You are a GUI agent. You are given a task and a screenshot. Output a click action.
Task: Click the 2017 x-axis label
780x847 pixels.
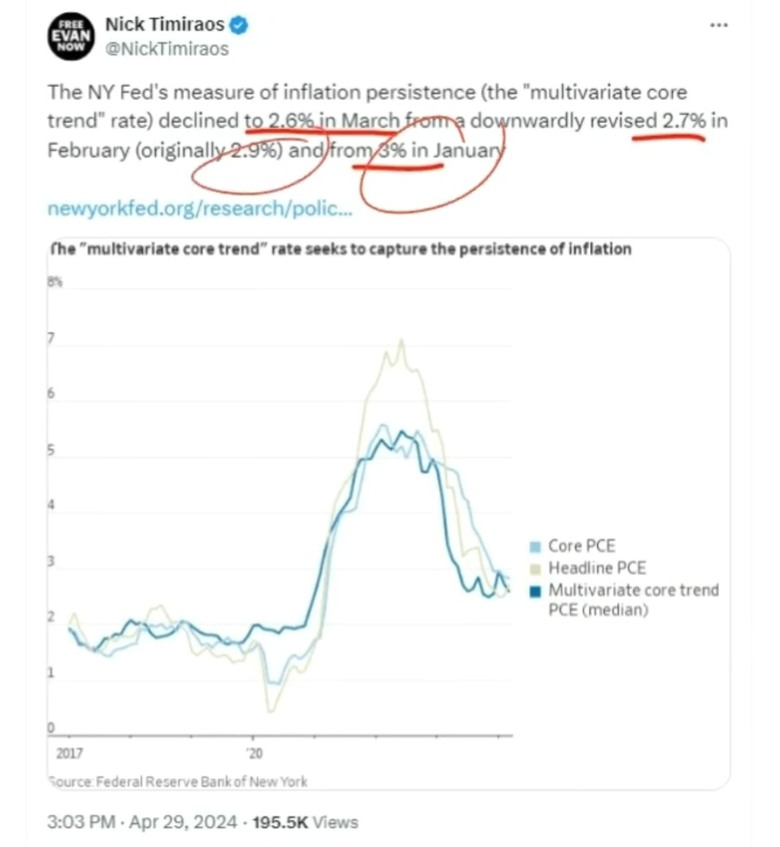69,752
